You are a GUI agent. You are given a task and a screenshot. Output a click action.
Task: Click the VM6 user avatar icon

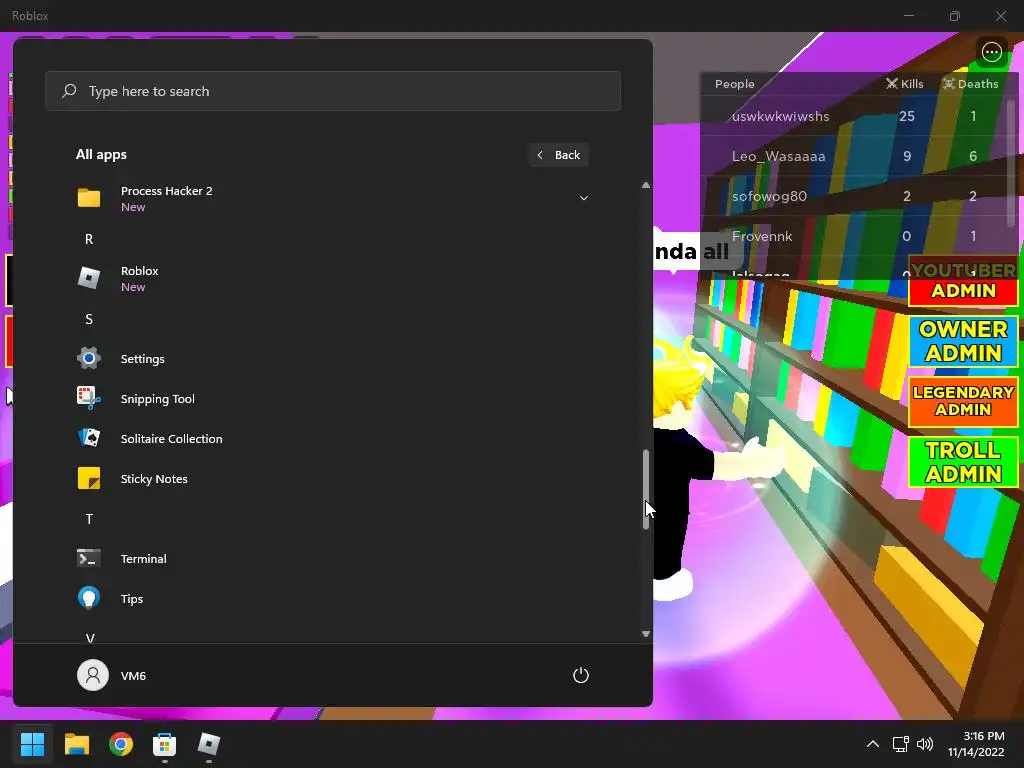(x=93, y=675)
